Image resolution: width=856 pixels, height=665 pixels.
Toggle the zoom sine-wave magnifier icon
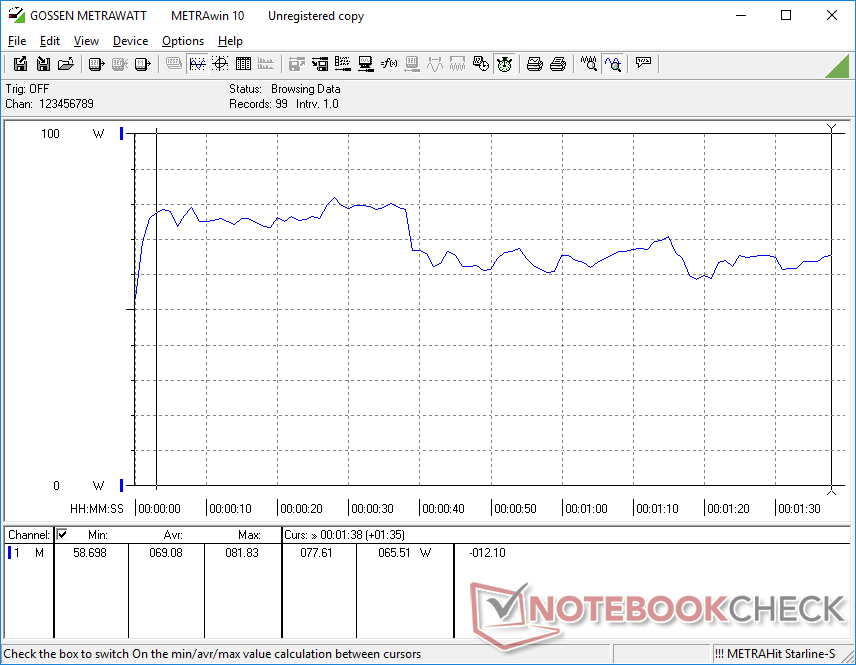[x=613, y=64]
